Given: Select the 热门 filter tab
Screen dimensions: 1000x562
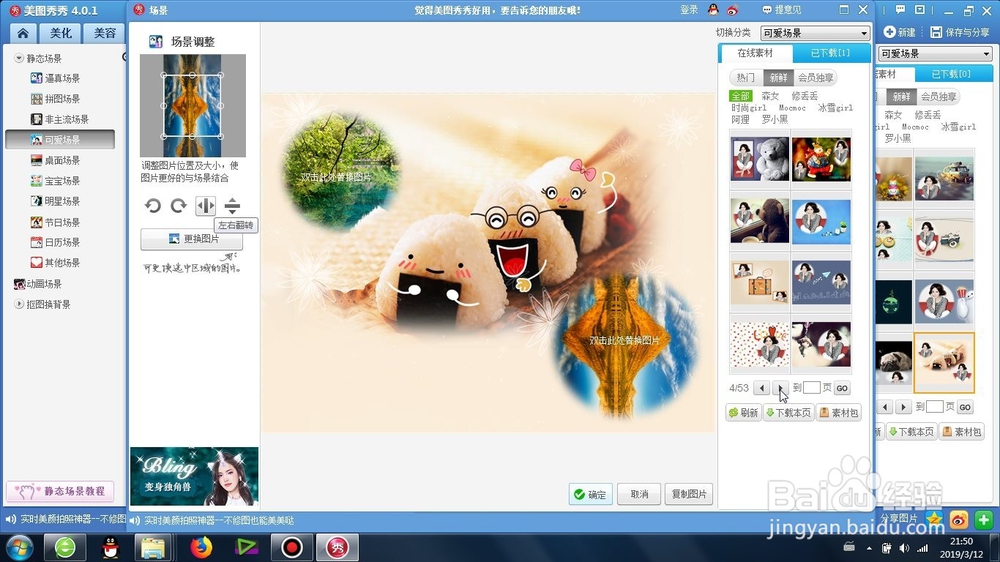Looking at the screenshot, I should (x=746, y=77).
